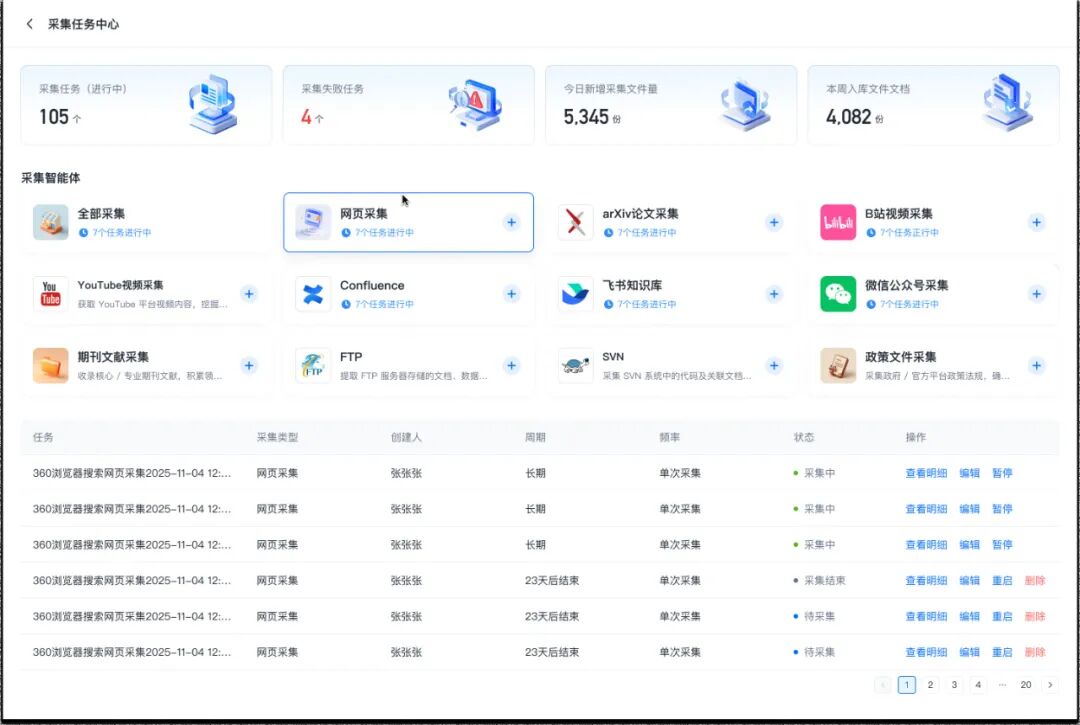Screen dimensions: 1080x725
Task: Click the SVN turtle logo icon
Action: [x=575, y=366]
